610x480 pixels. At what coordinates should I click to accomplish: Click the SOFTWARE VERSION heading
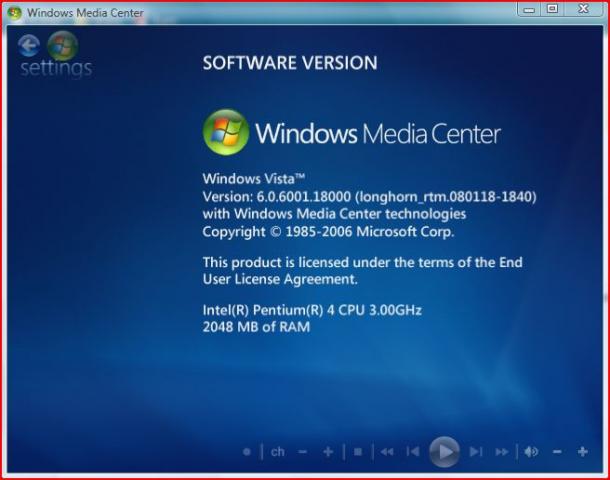pyautogui.click(x=290, y=63)
